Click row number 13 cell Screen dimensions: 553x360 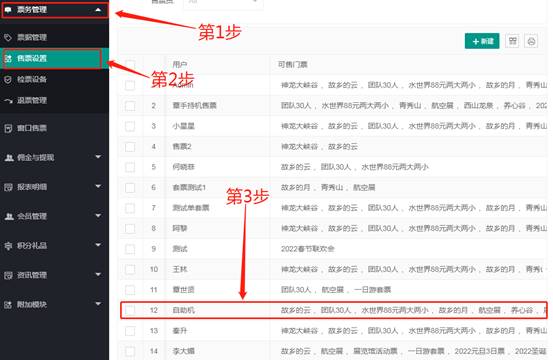click(154, 331)
